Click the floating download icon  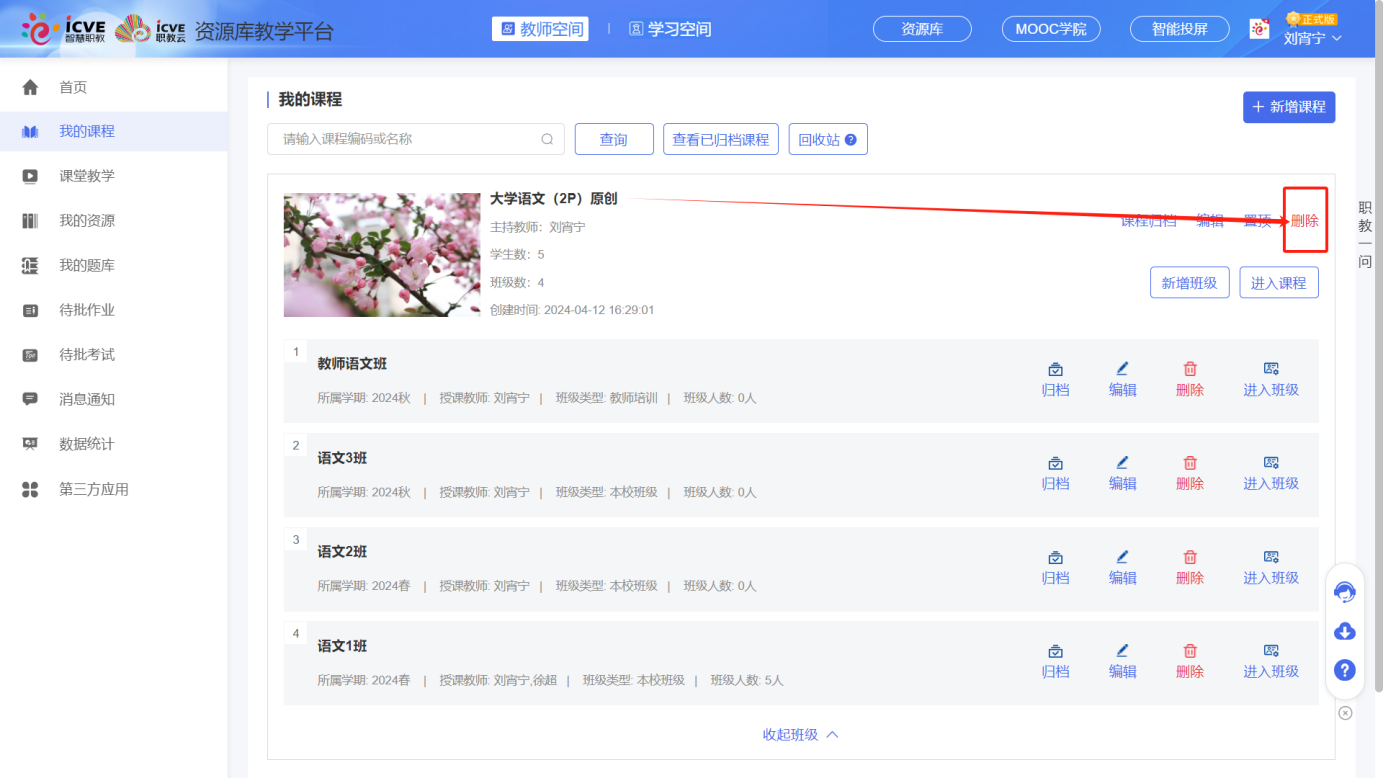[1344, 631]
